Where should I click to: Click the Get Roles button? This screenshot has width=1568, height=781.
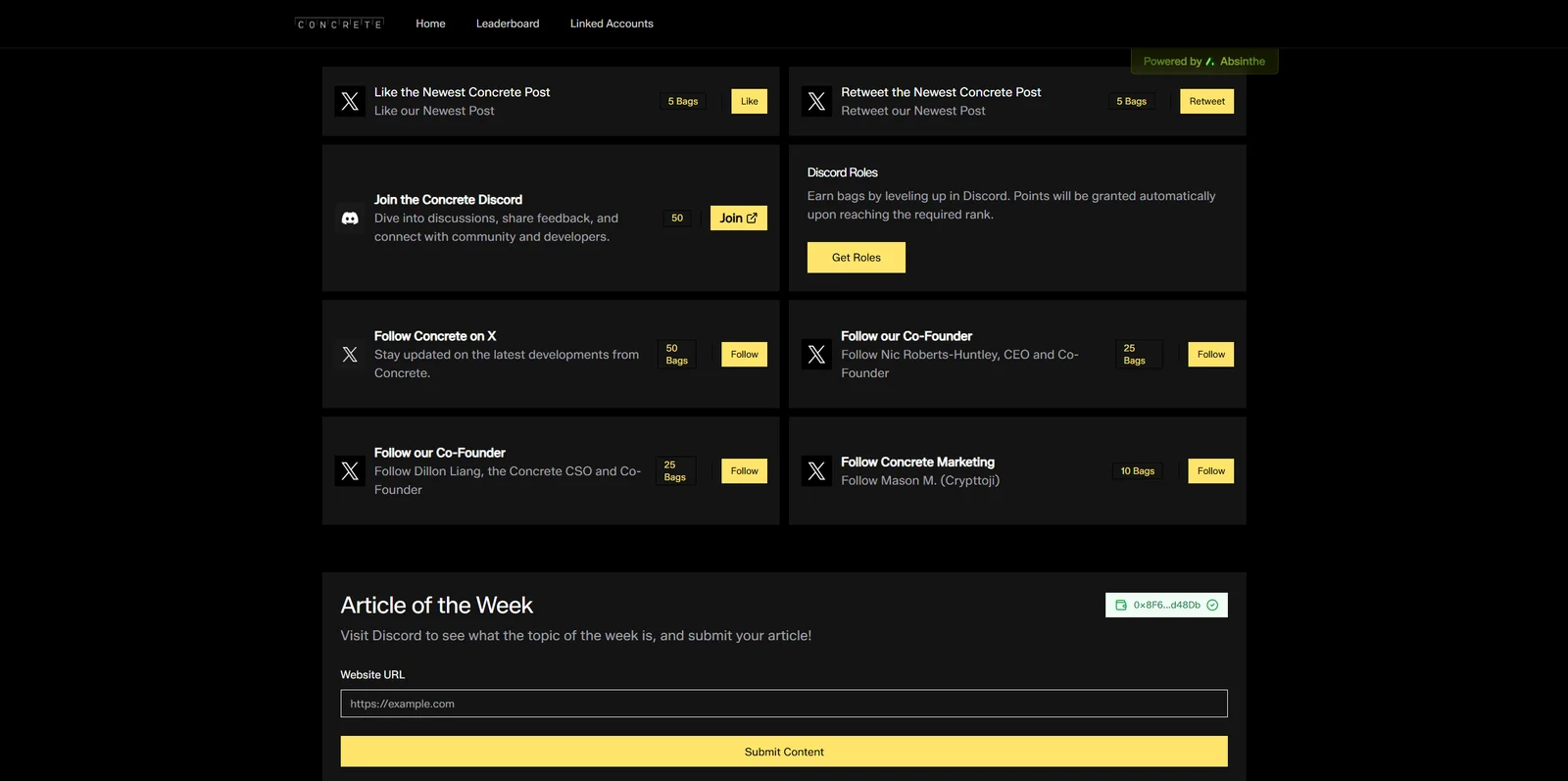point(857,258)
